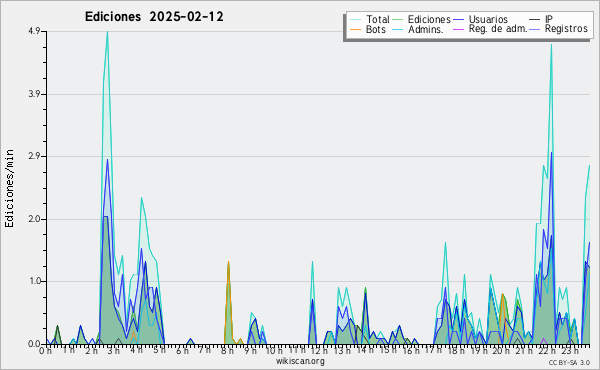Click the IP legend label

pos(549,19)
